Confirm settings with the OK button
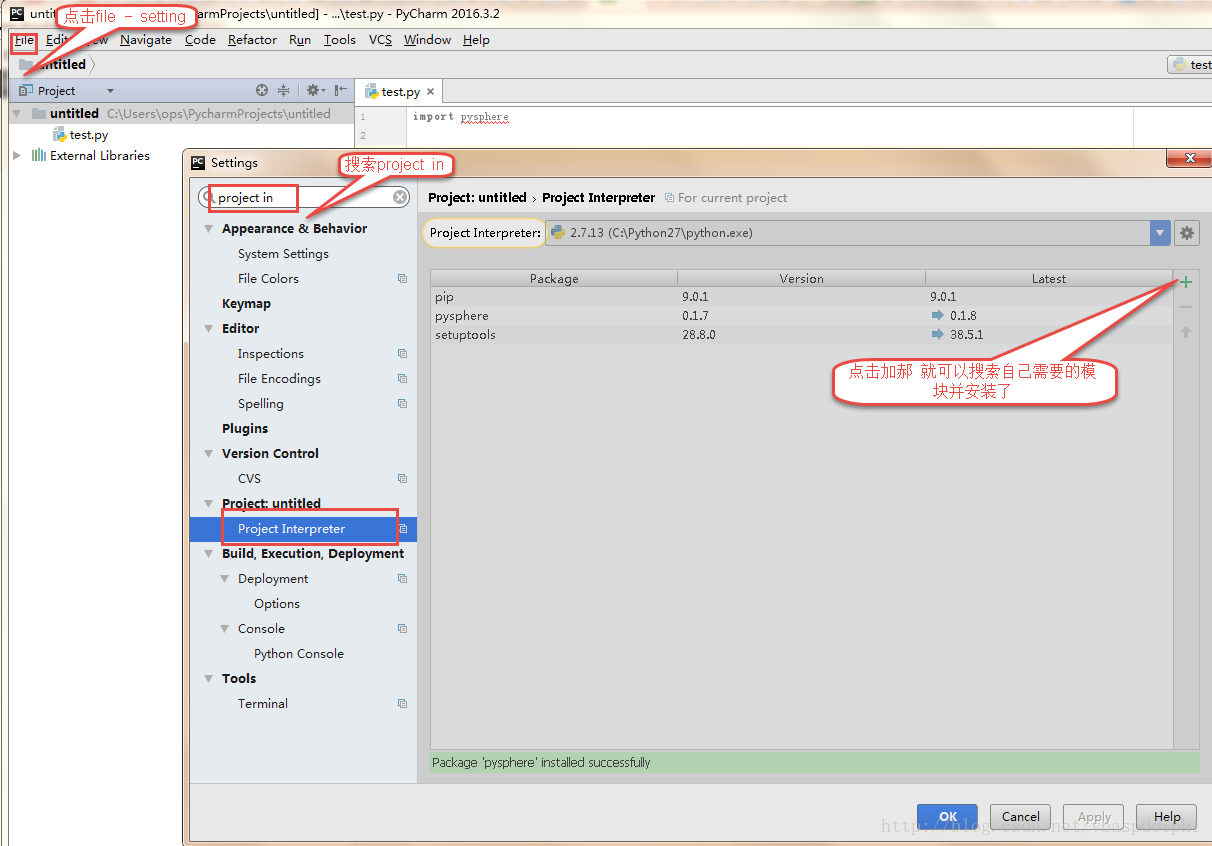 pos(947,817)
